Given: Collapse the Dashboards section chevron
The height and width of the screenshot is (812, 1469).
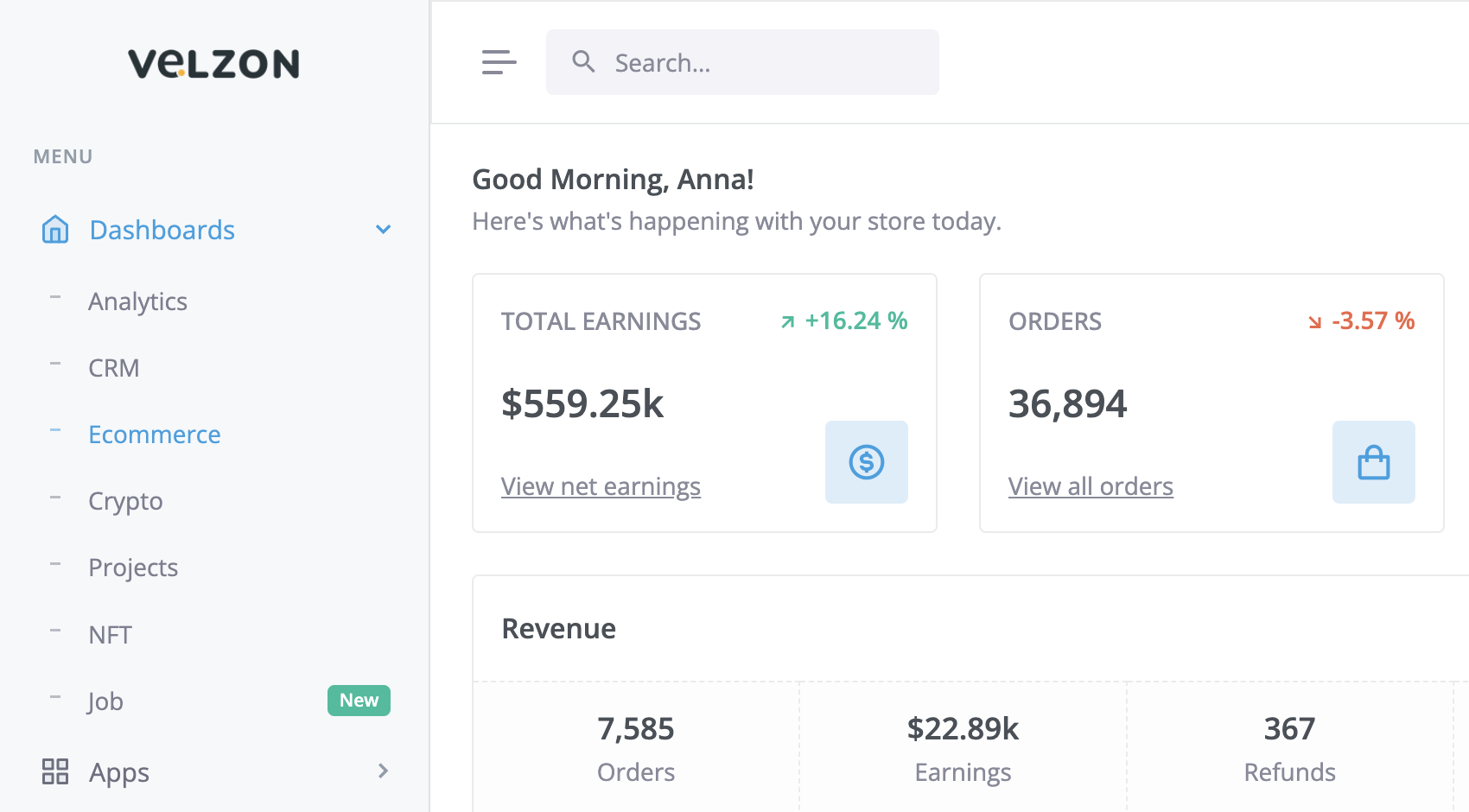Looking at the screenshot, I should [381, 229].
